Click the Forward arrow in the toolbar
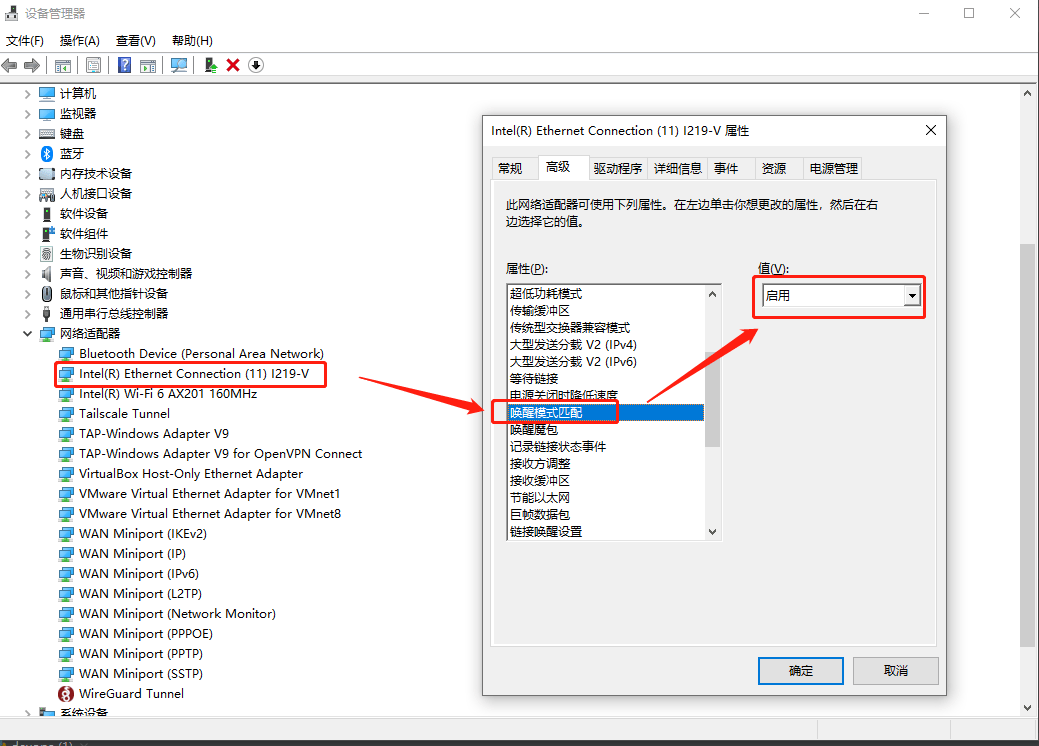 click(x=32, y=65)
